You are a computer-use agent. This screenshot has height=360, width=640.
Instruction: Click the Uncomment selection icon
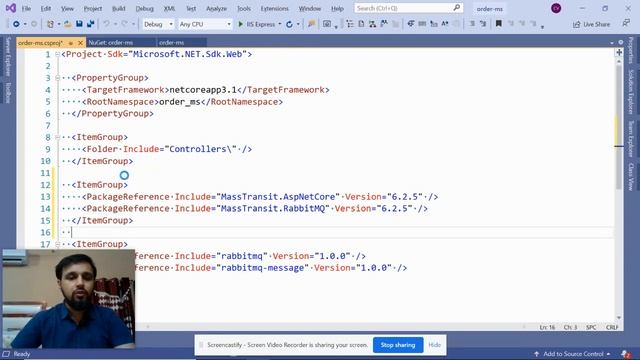[483, 24]
